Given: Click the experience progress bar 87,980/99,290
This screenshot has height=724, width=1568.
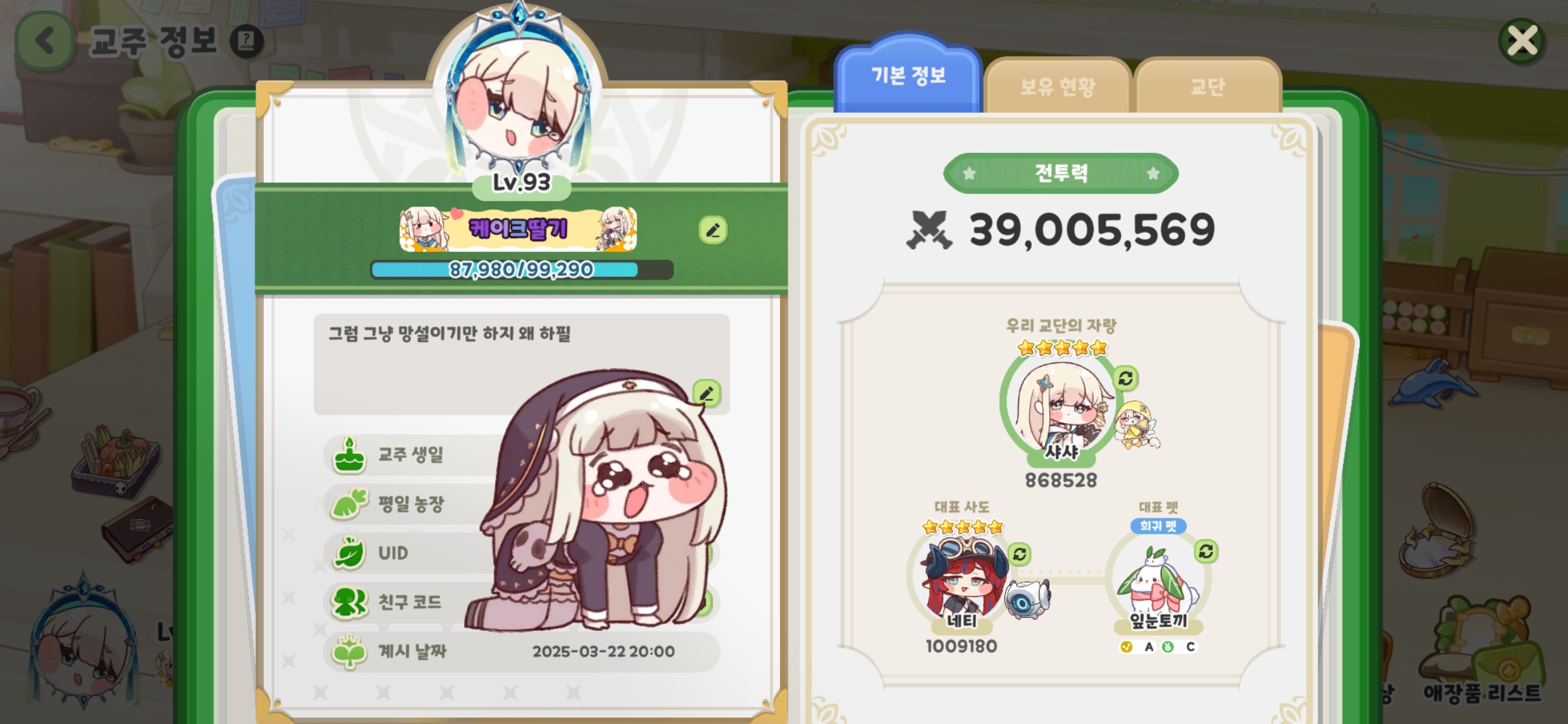Looking at the screenshot, I should coord(521,269).
